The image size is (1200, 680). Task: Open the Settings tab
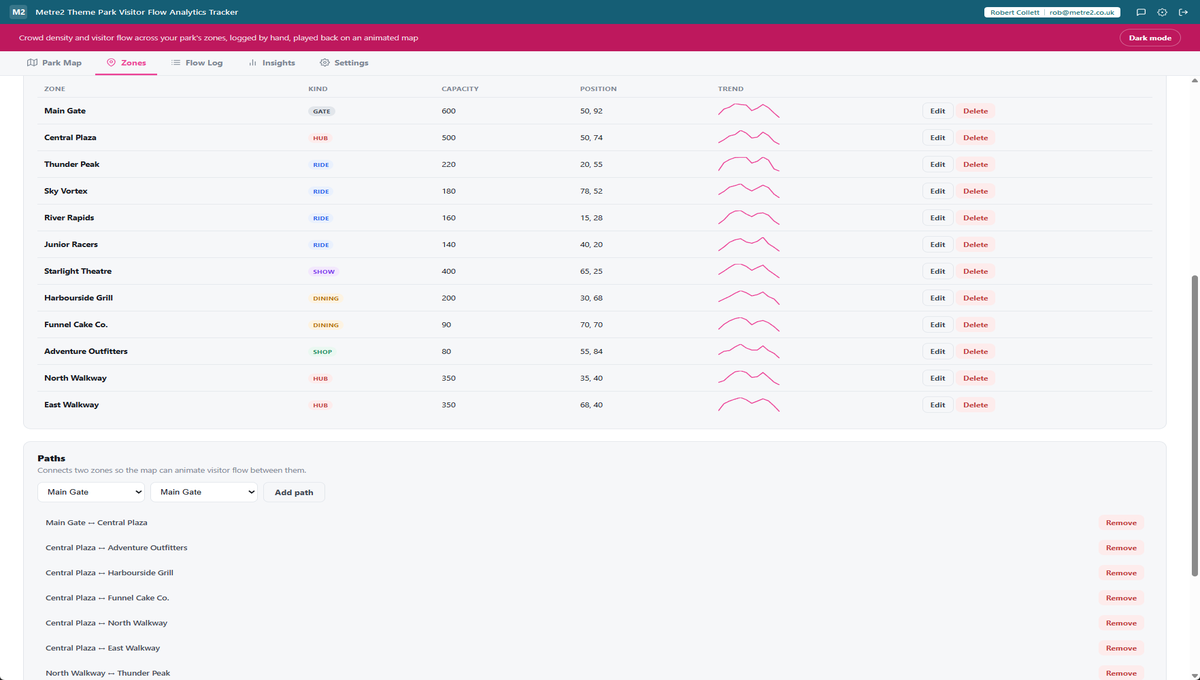point(344,63)
